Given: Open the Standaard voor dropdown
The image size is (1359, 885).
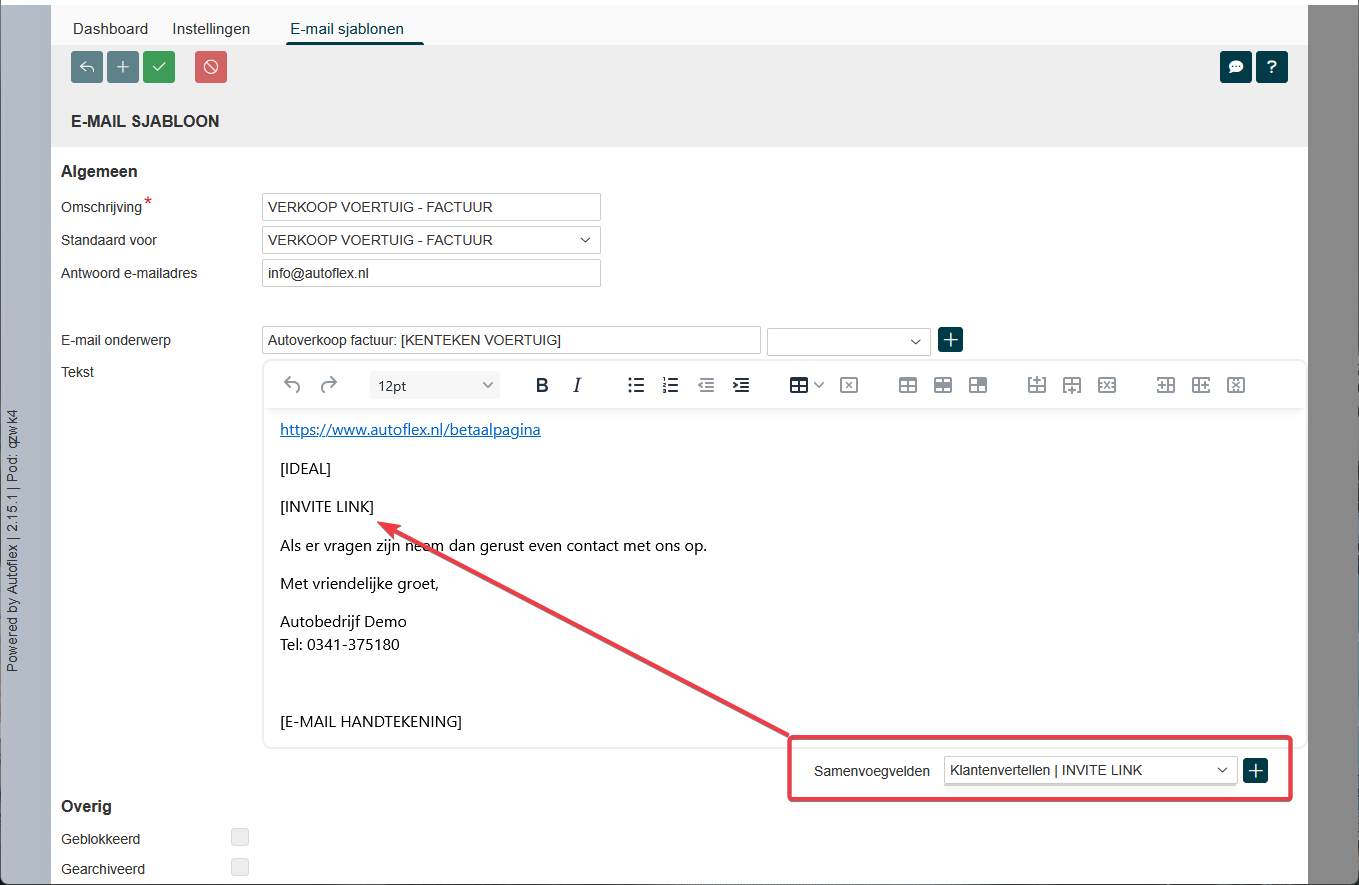Looking at the screenshot, I should [x=431, y=240].
